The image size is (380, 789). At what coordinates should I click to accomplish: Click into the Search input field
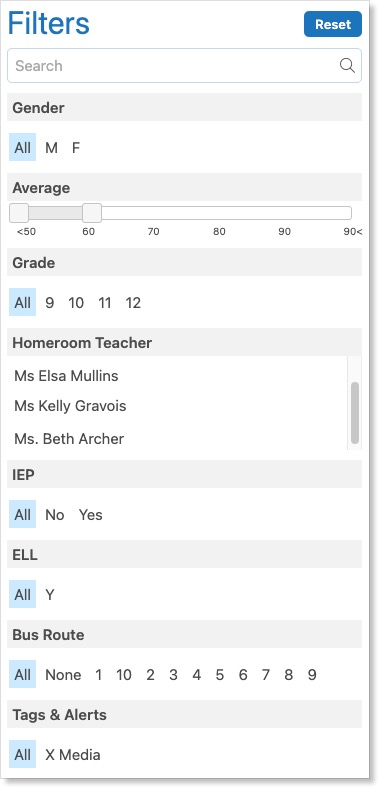pyautogui.click(x=184, y=65)
